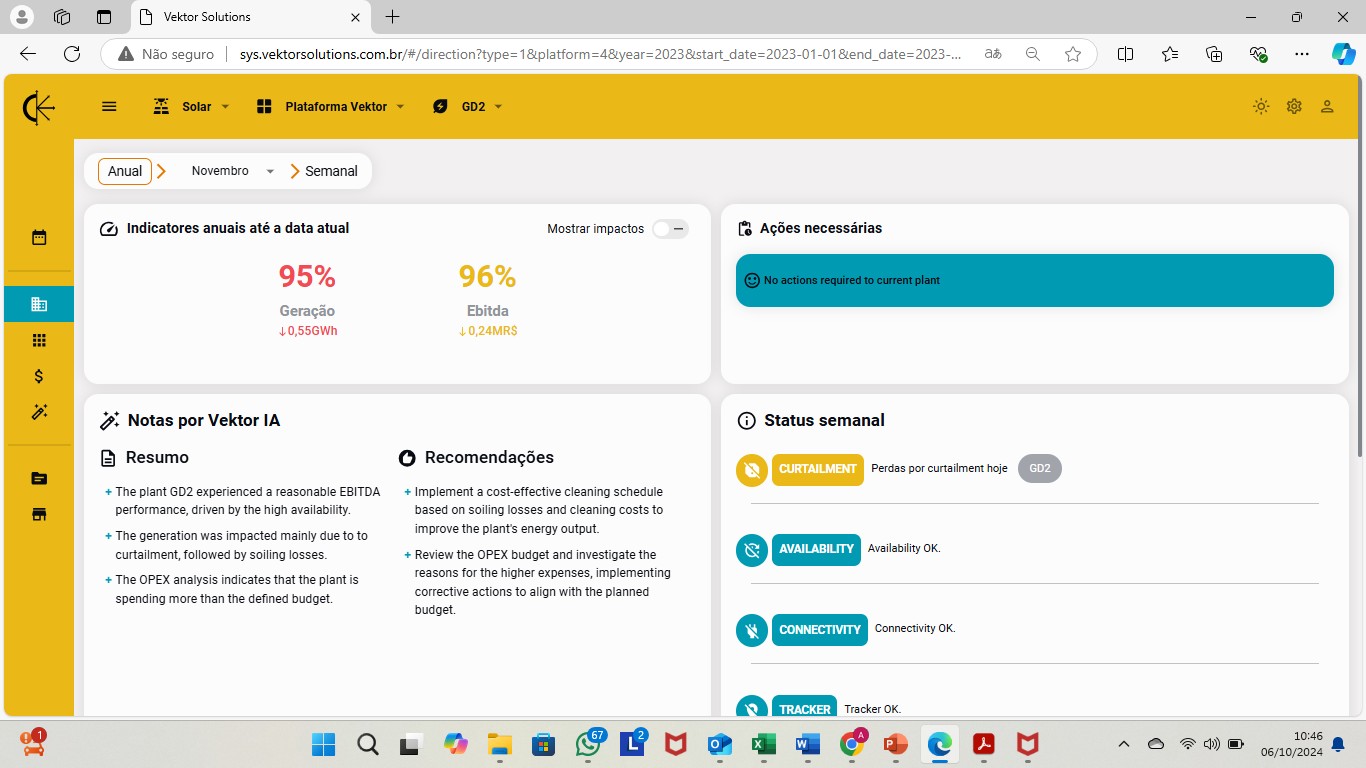Screen dimensions: 1366x768
Task: Click the TRACKER status badge
Action: (x=805, y=707)
